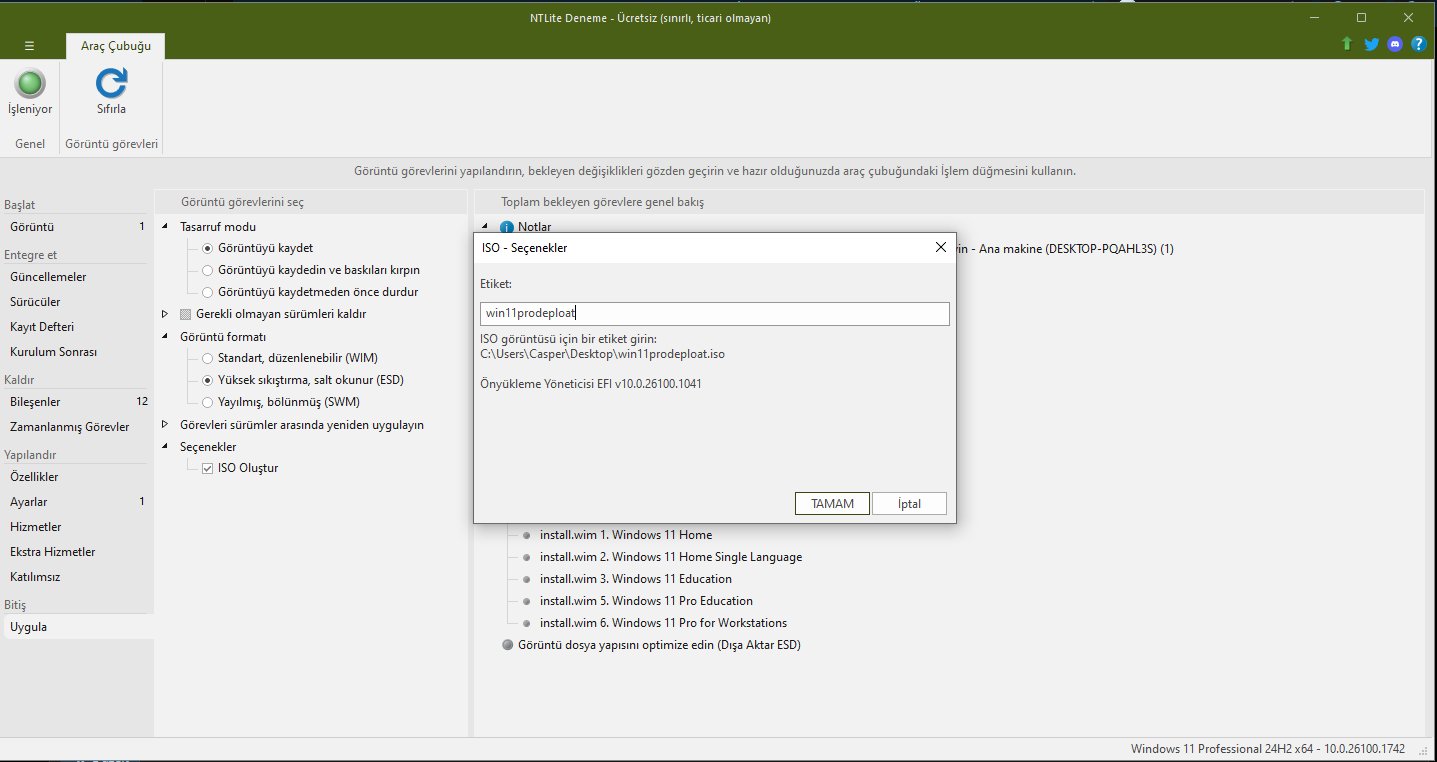Click bullet icon for Görüntü dosya yapısını optimize
This screenshot has width=1437, height=762.
point(507,645)
